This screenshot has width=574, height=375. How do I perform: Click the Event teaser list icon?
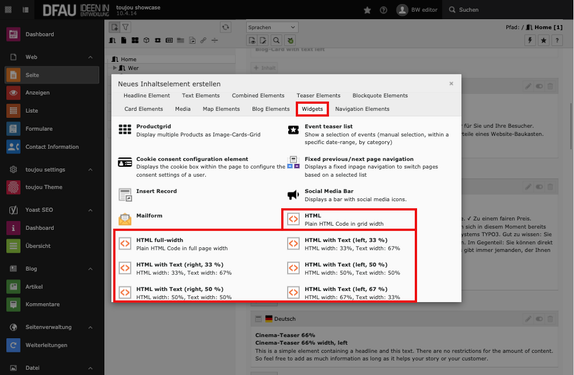pyautogui.click(x=293, y=130)
